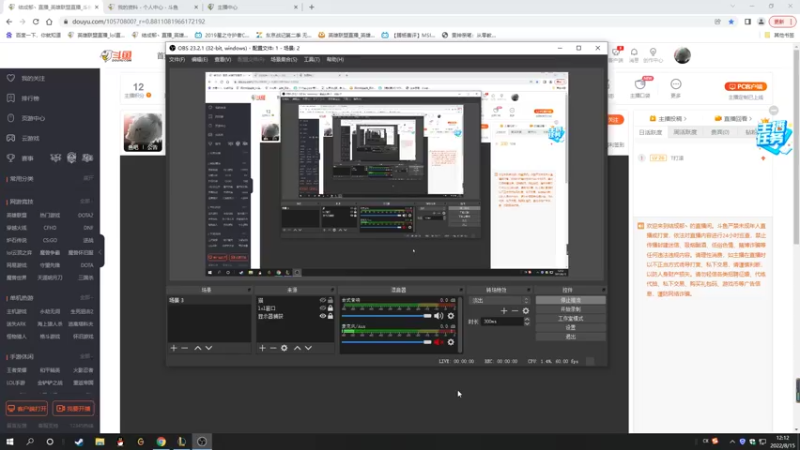Click the 设置 button in OBS controls
The image size is (800, 450).
(570, 328)
